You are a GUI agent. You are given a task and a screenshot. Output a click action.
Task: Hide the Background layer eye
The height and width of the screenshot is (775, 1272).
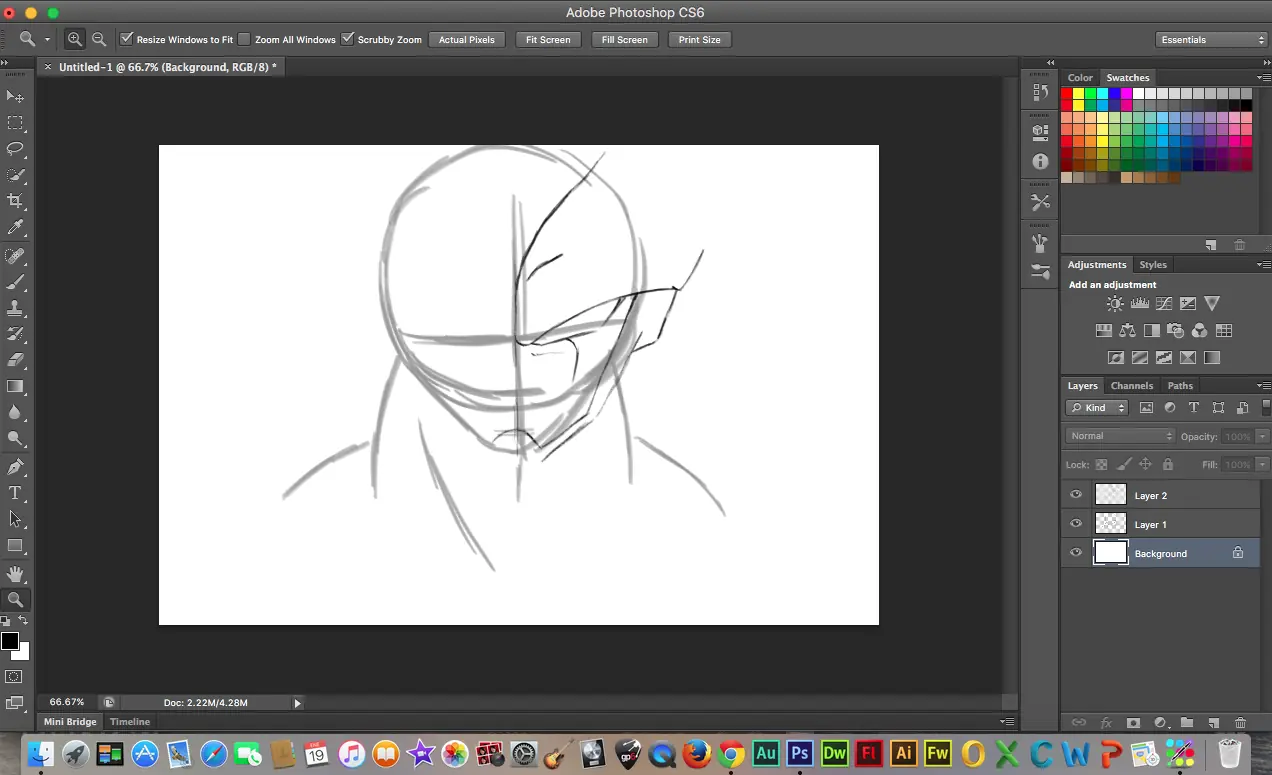1076,553
